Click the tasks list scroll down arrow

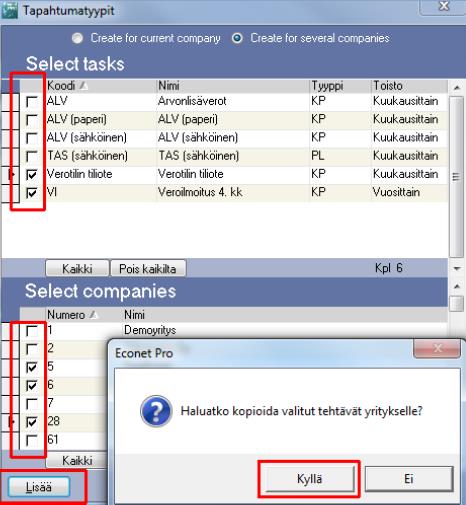[x=457, y=269]
